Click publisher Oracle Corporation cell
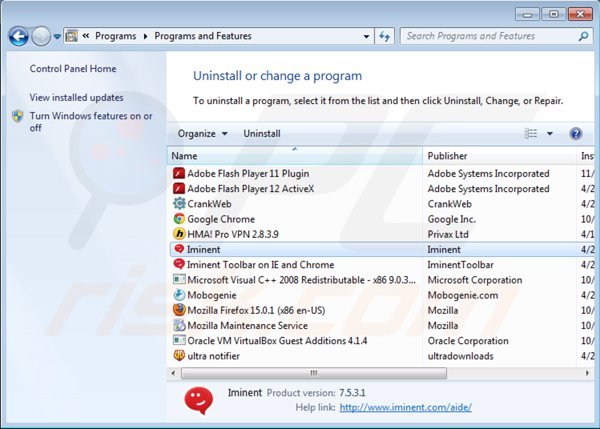The width and height of the screenshot is (600, 429). tap(468, 341)
